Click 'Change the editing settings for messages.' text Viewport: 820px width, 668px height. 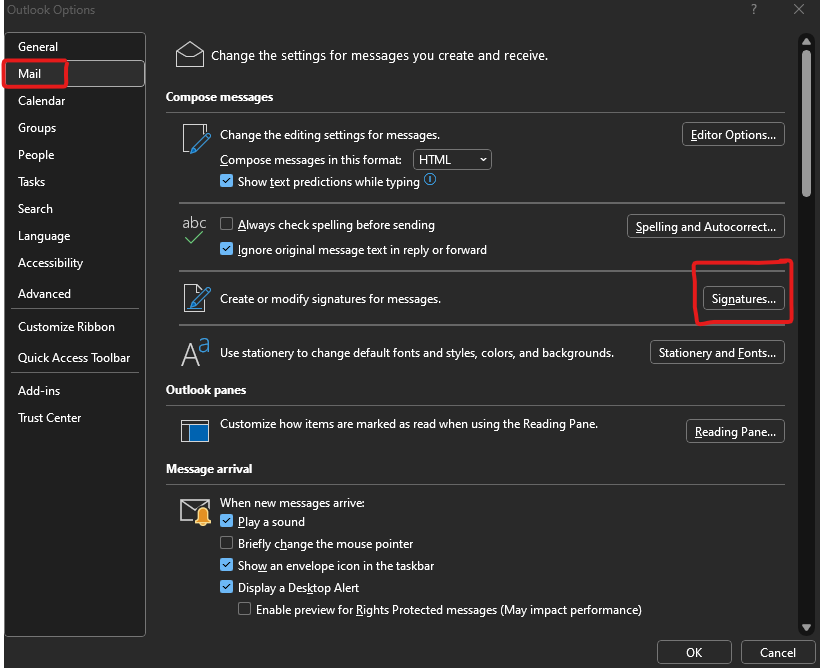329,134
